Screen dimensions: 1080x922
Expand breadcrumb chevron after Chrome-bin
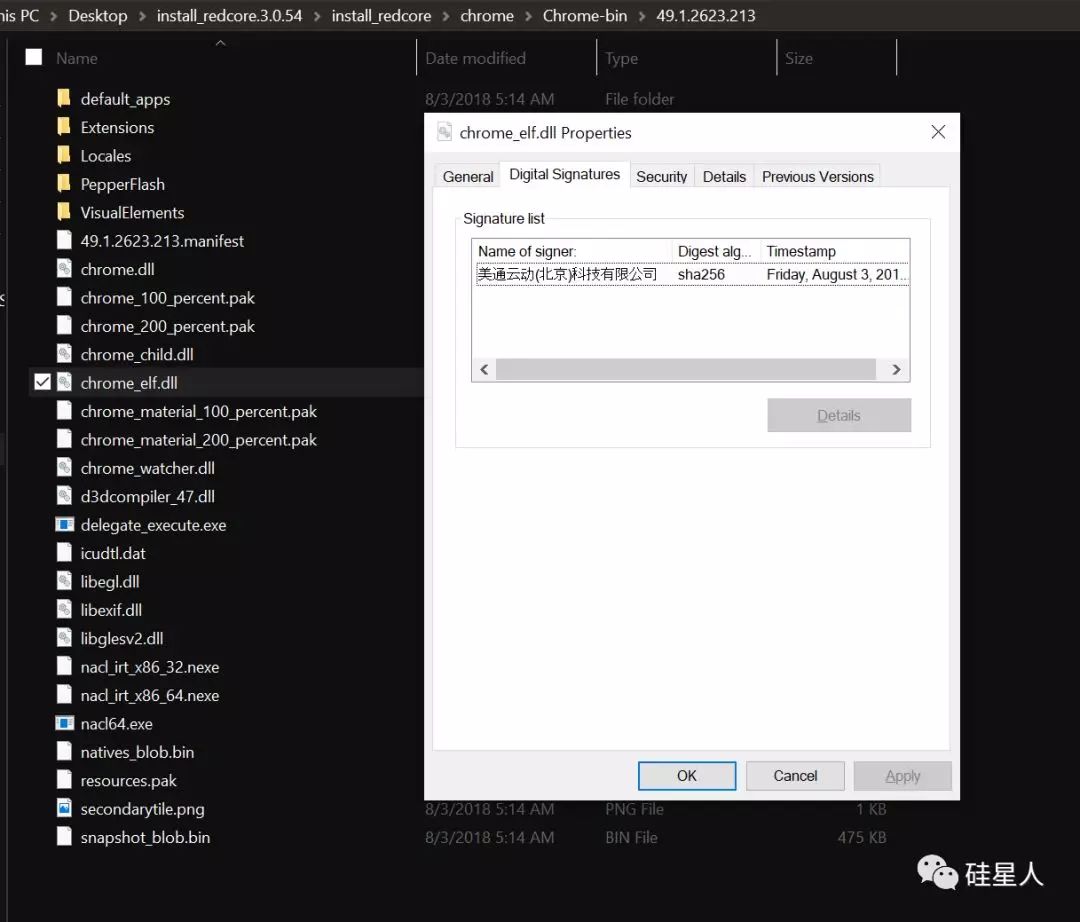[642, 16]
